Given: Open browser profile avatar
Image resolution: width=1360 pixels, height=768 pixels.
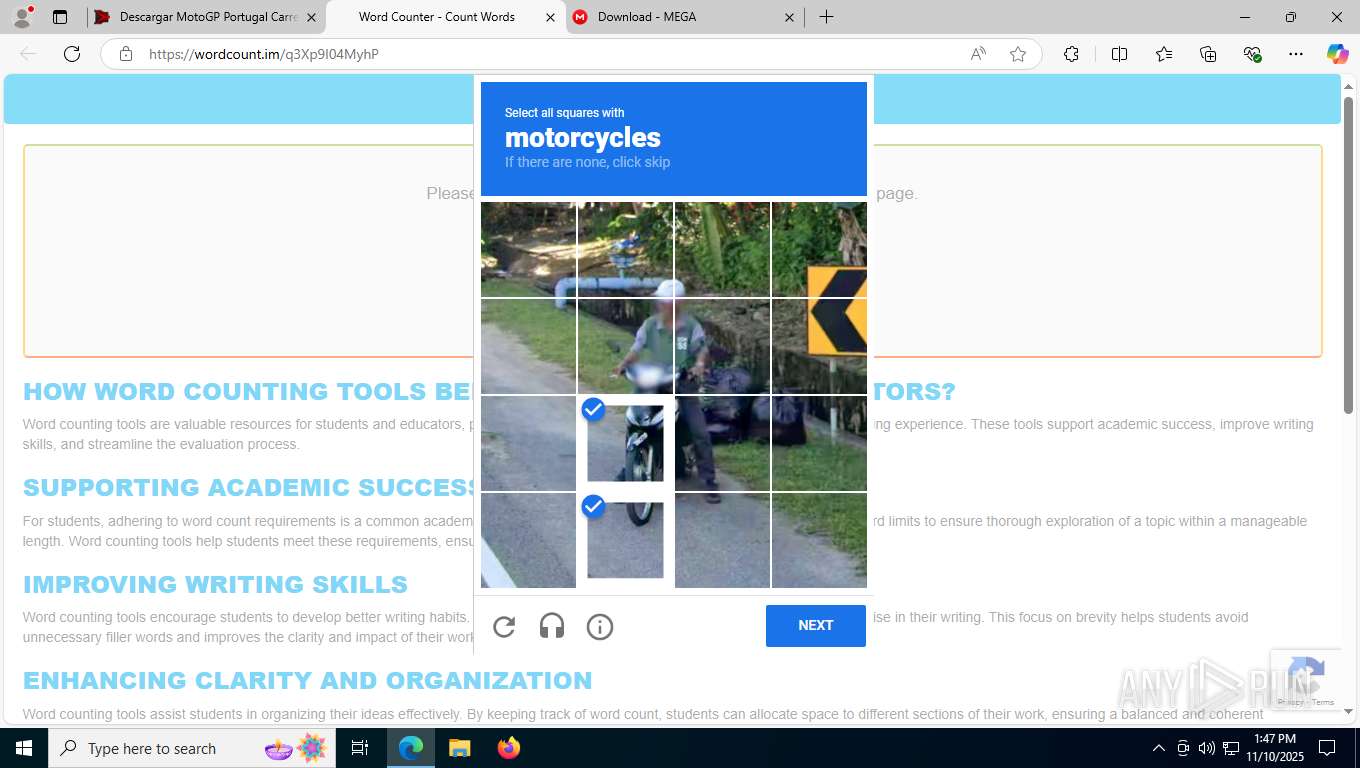Looking at the screenshot, I should 22,17.
